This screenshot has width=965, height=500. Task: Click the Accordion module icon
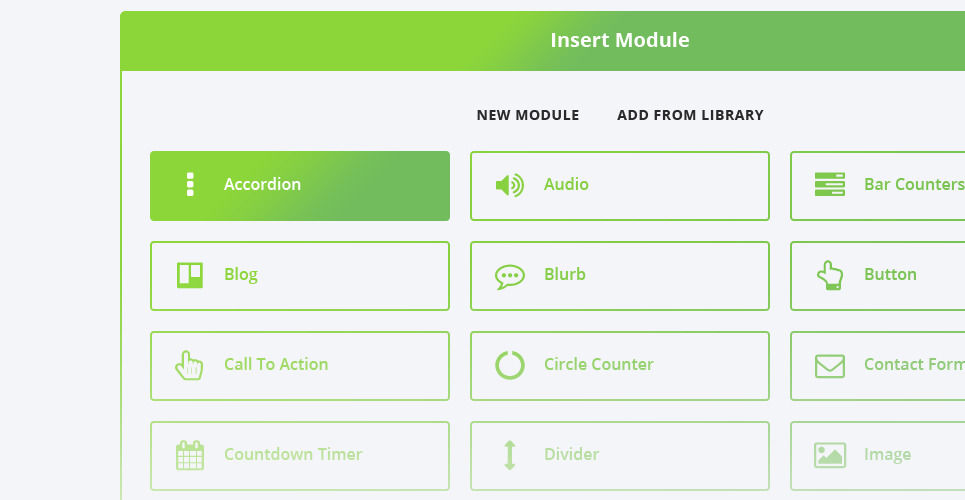190,185
